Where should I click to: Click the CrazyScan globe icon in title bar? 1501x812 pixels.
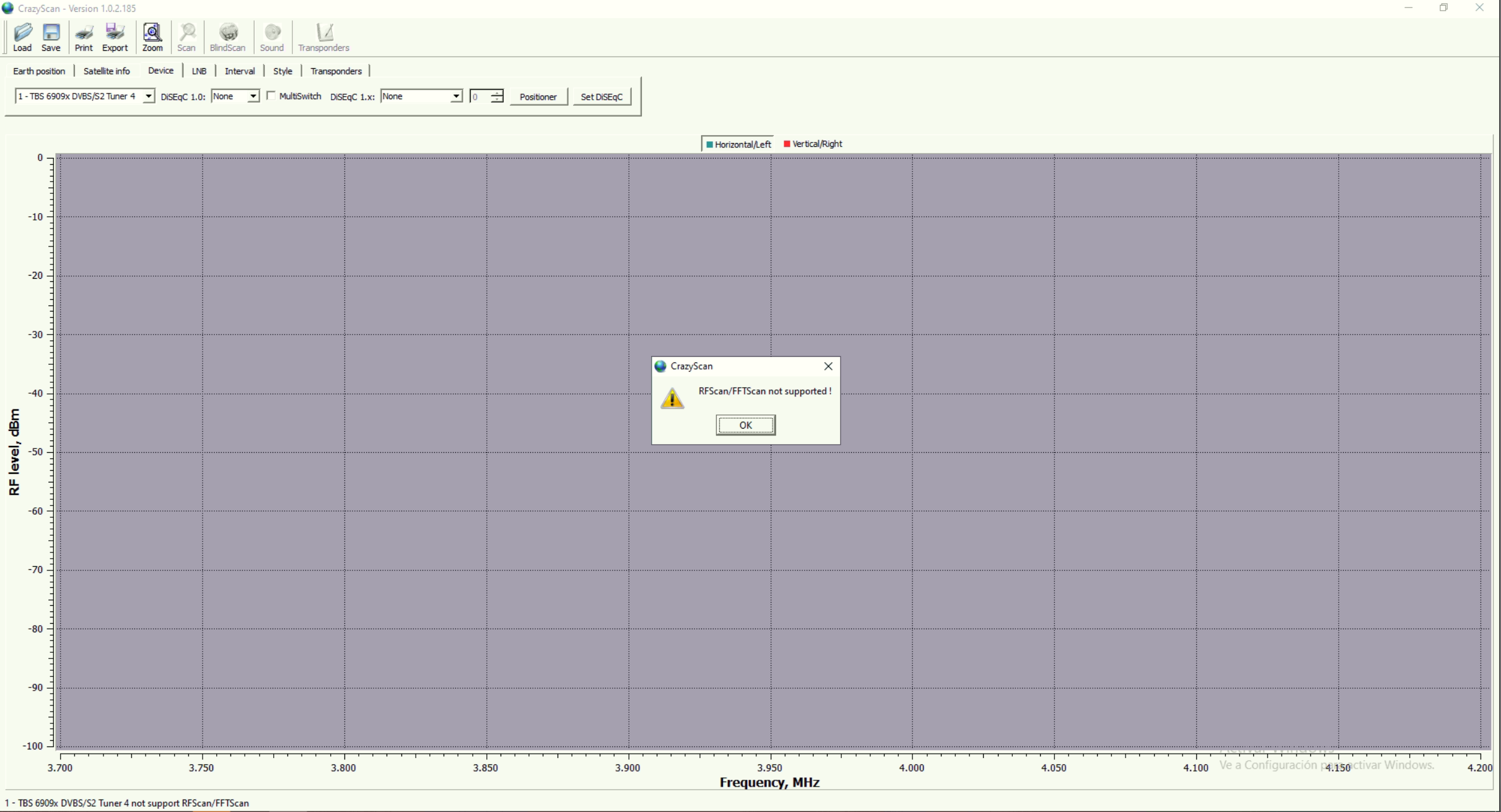pyautogui.click(x=8, y=8)
